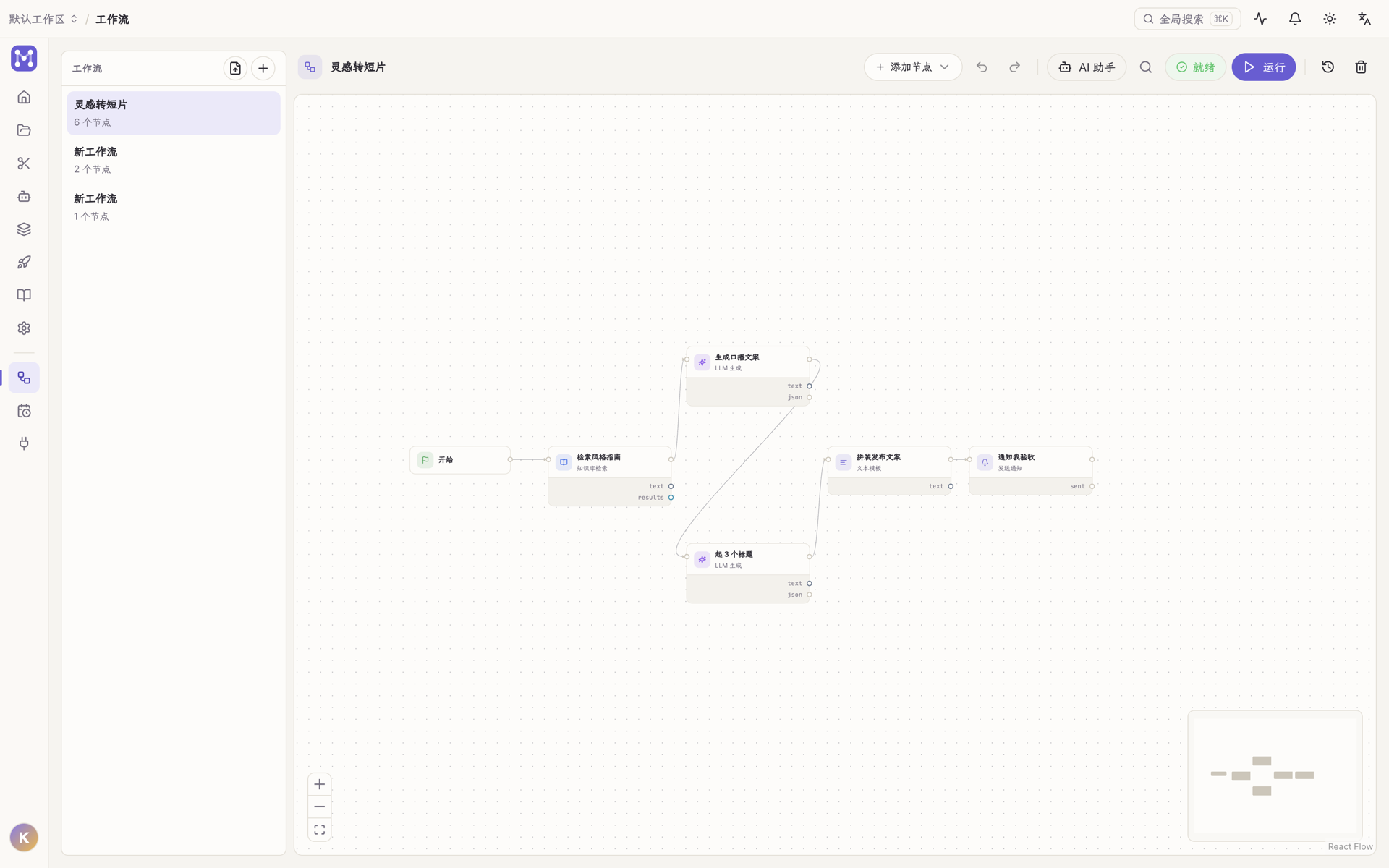Image resolution: width=1389 pixels, height=868 pixels.
Task: Click the rocket icon in sidebar
Action: click(x=24, y=262)
